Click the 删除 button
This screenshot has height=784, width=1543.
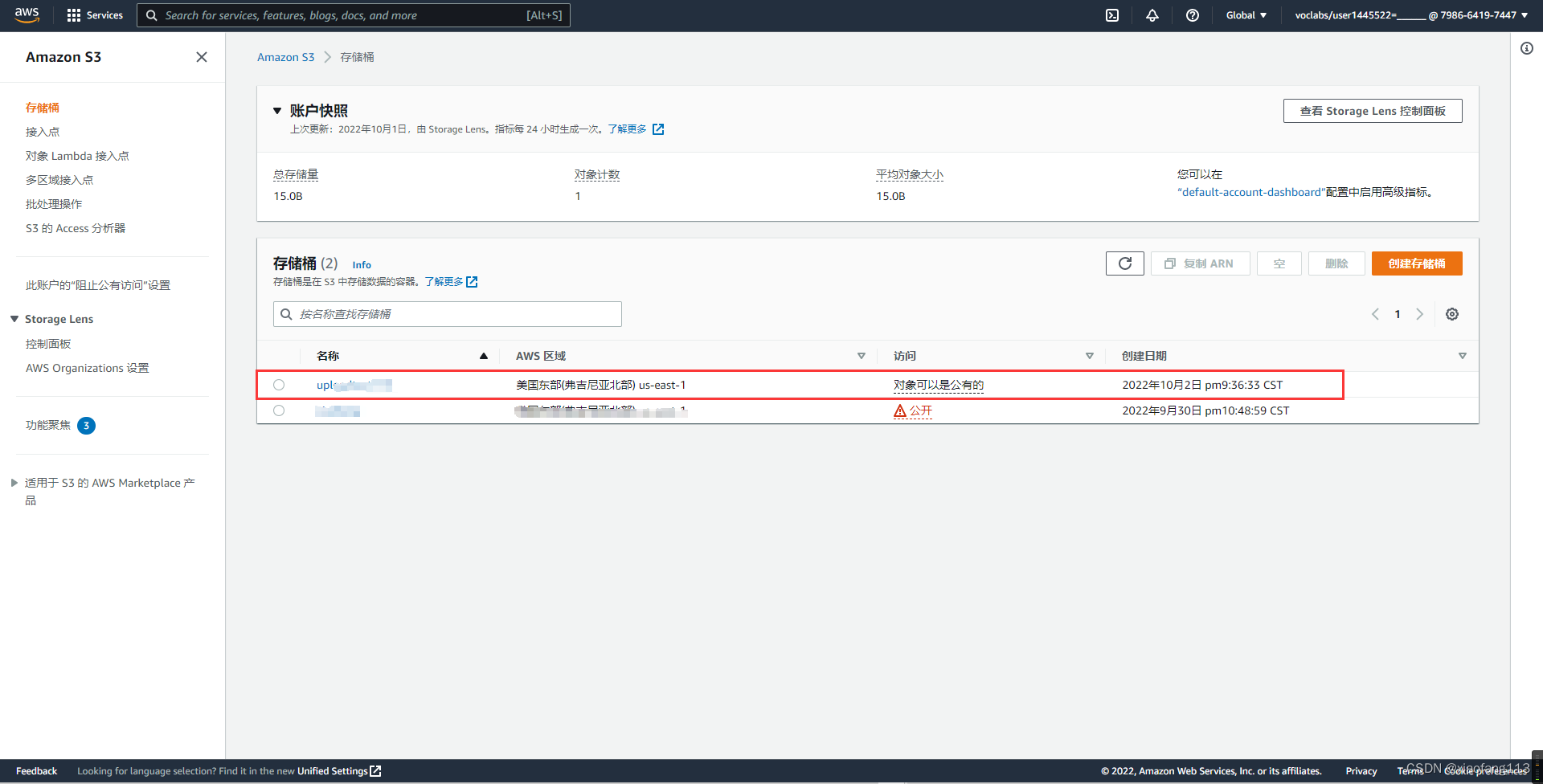point(1336,263)
